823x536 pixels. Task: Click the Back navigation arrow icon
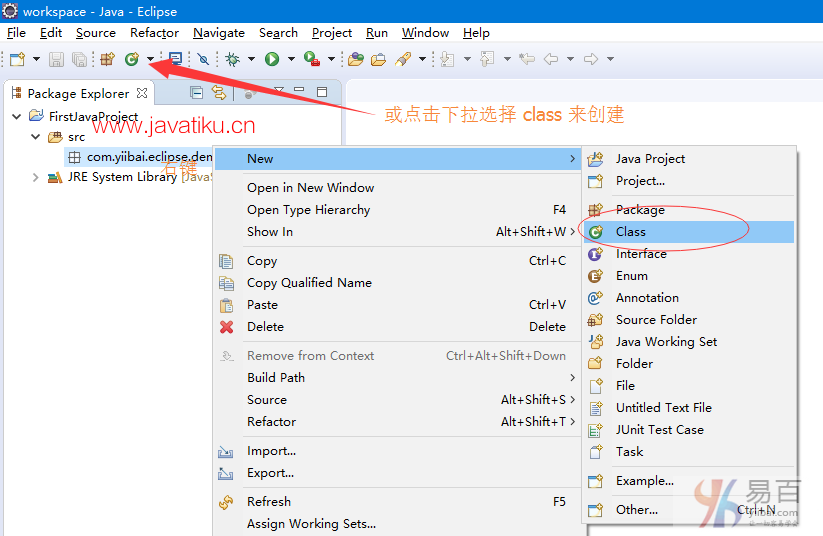coord(551,59)
